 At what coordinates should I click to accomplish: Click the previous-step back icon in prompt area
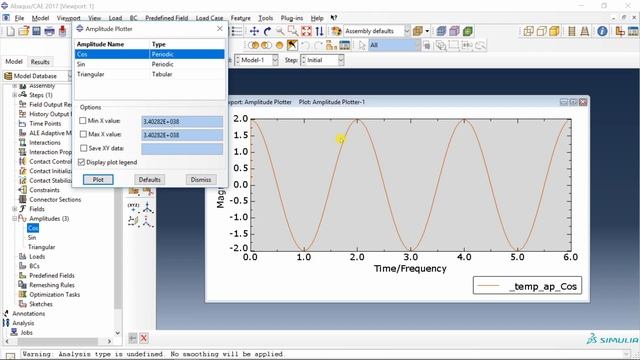coord(133,338)
